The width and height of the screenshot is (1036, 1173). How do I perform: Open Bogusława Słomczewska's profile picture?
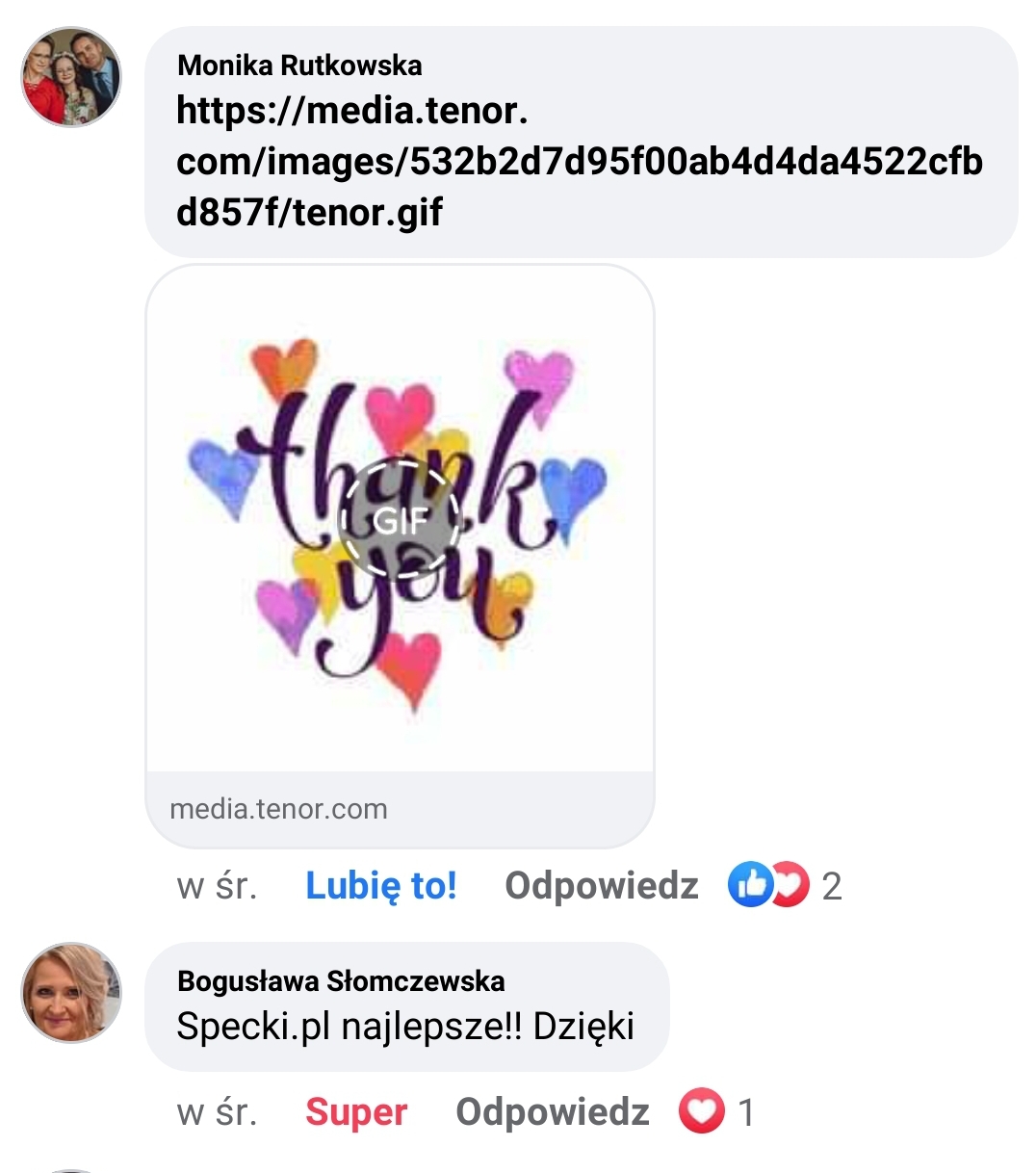(71, 992)
